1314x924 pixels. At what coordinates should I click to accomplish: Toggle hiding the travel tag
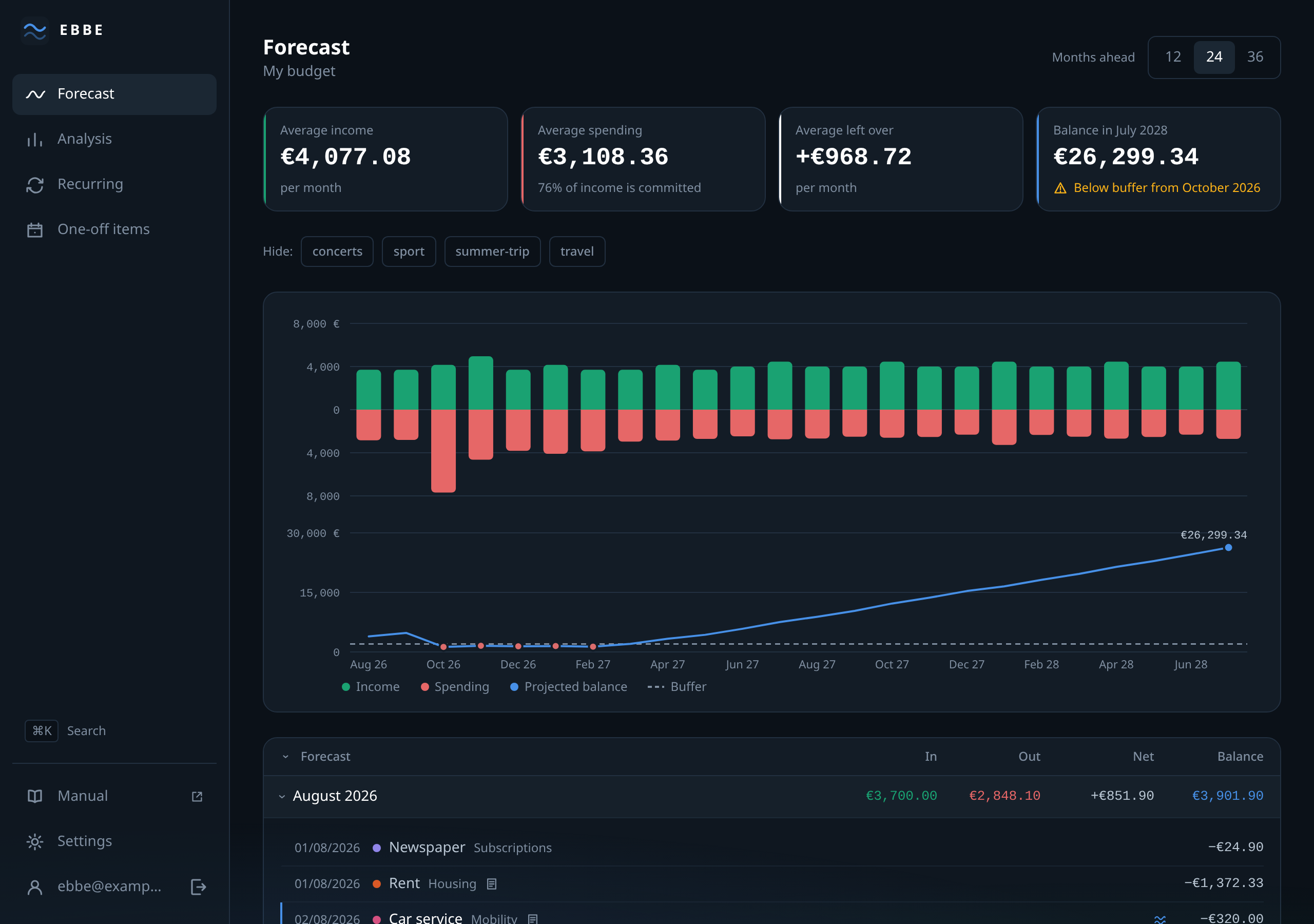pyautogui.click(x=577, y=252)
